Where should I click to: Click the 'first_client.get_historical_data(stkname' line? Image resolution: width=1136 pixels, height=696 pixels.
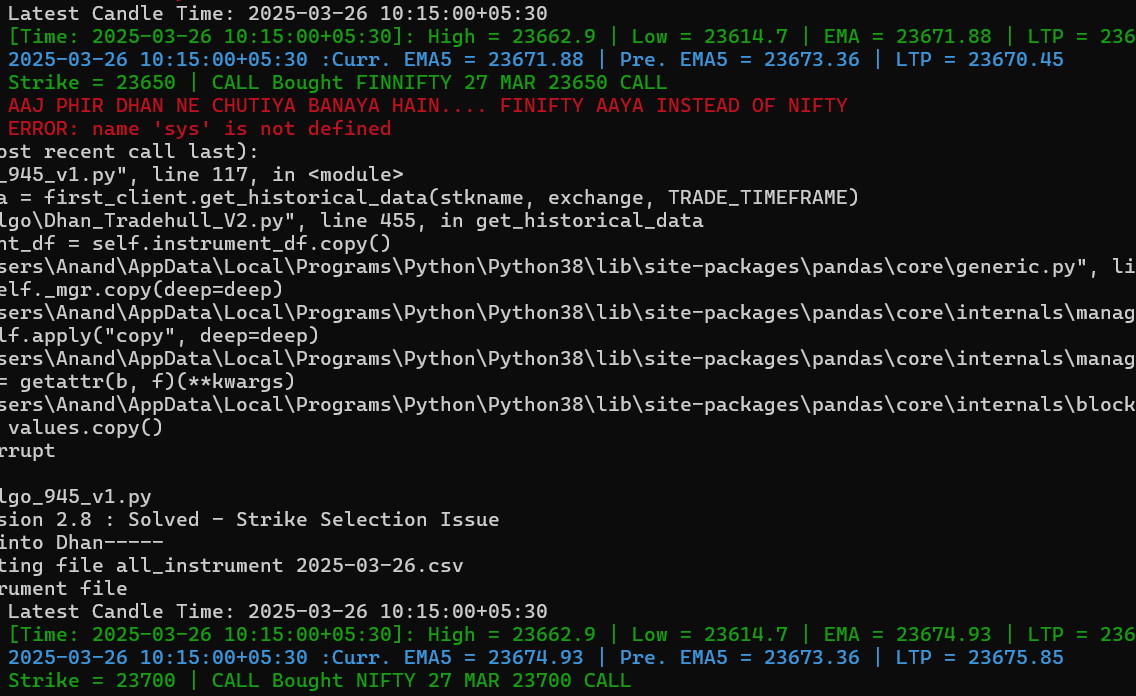pyautogui.click(x=429, y=198)
